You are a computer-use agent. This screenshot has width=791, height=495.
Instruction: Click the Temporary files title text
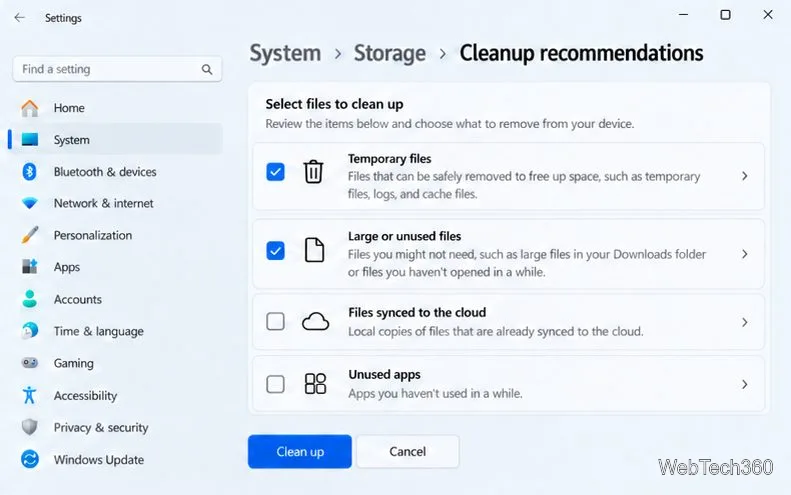pyautogui.click(x=389, y=158)
